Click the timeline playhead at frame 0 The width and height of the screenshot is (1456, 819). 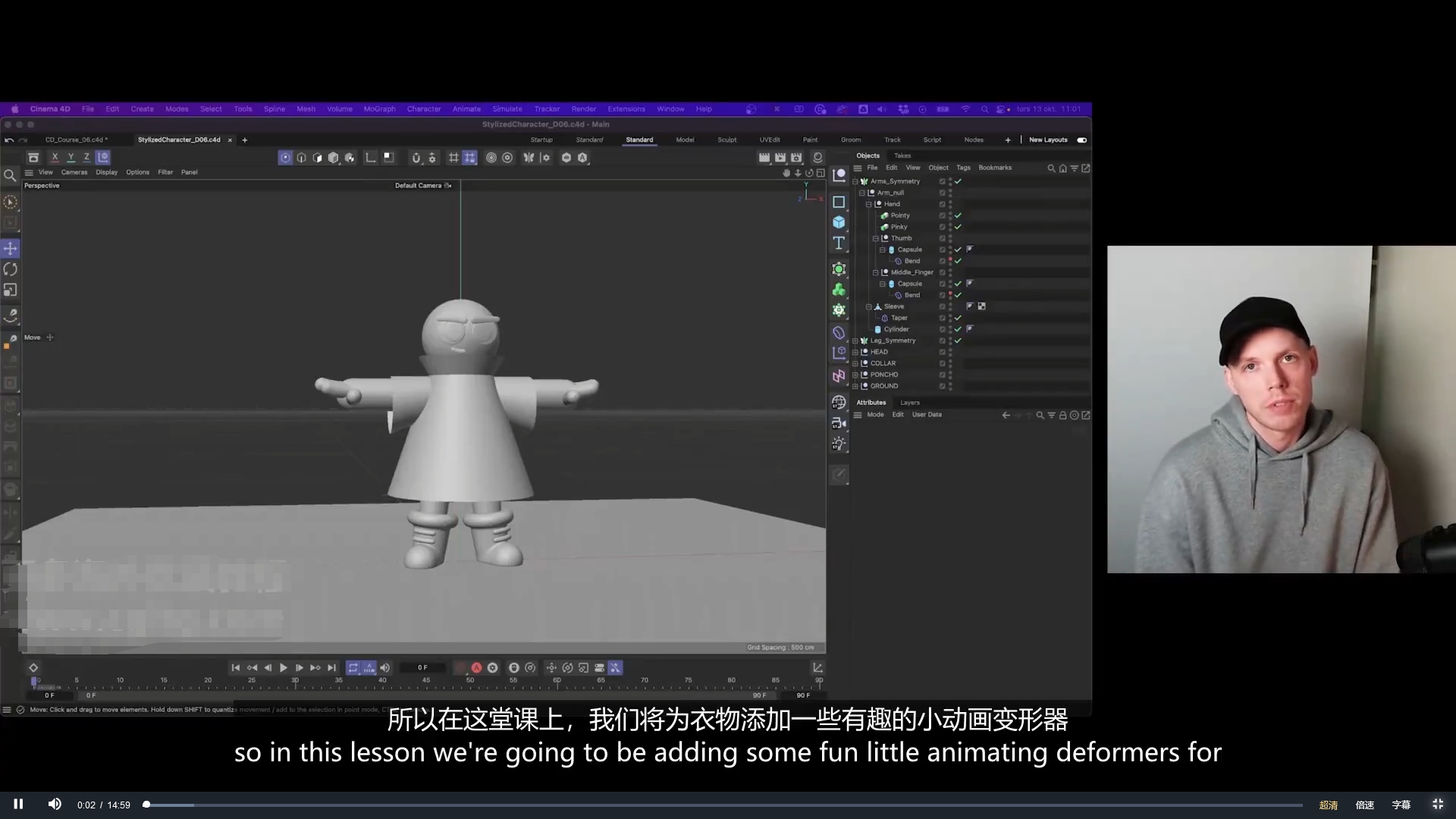click(x=34, y=682)
